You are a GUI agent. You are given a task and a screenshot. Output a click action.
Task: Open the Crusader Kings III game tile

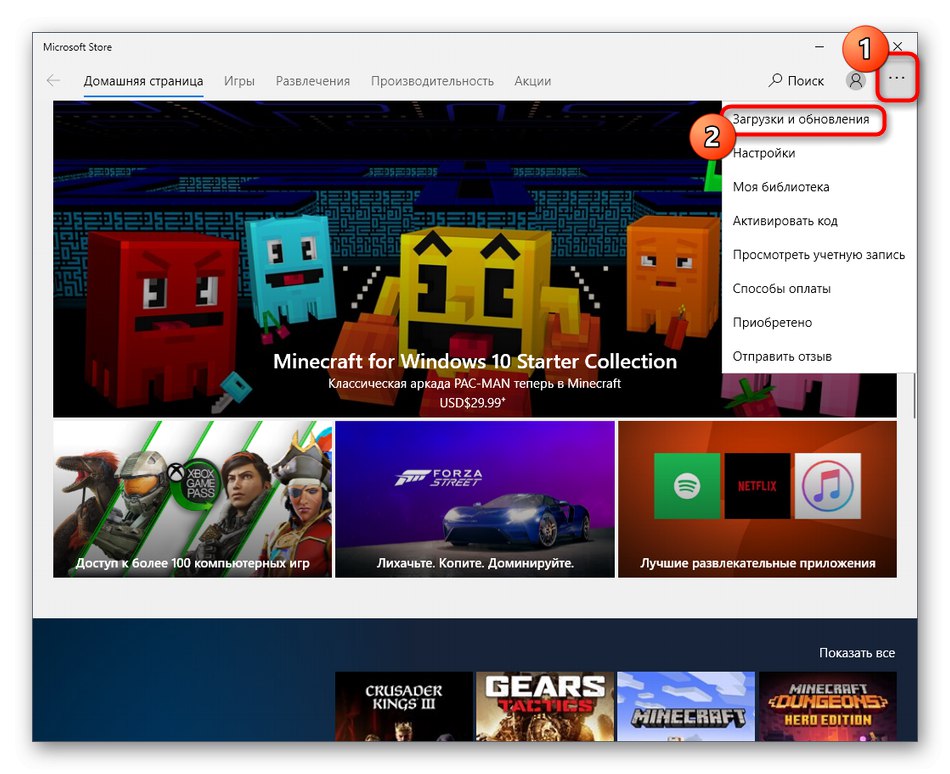pyautogui.click(x=404, y=706)
